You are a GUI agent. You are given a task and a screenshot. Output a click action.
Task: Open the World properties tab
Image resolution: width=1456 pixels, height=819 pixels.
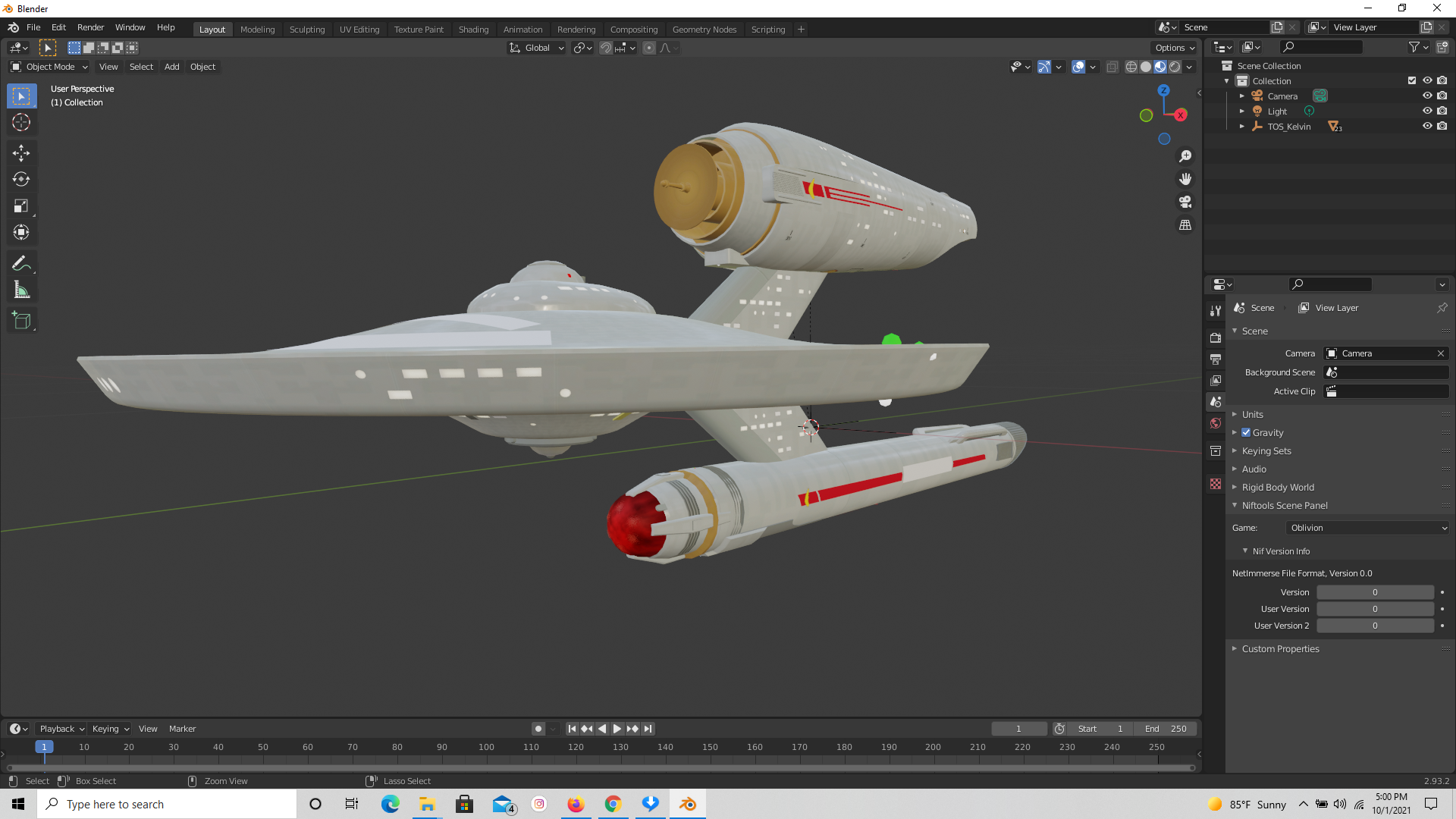click(1216, 423)
